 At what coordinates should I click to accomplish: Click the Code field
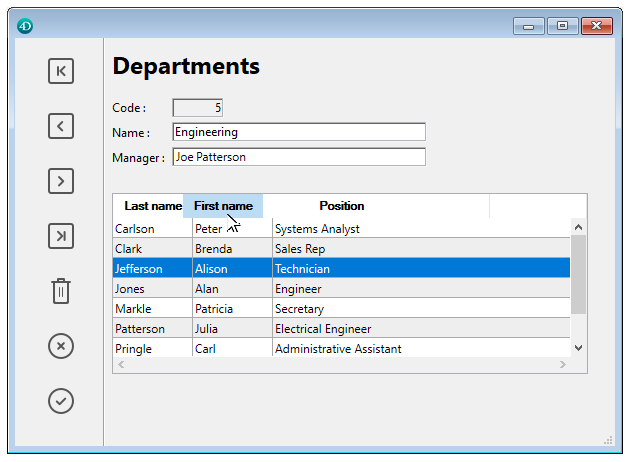(198, 107)
